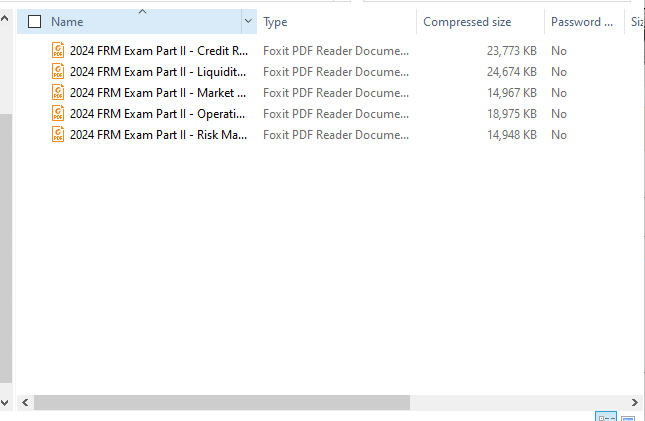The width and height of the screenshot is (645, 421).
Task: Click the right arrow of horizontal scrollbar
Action: pos(636,402)
